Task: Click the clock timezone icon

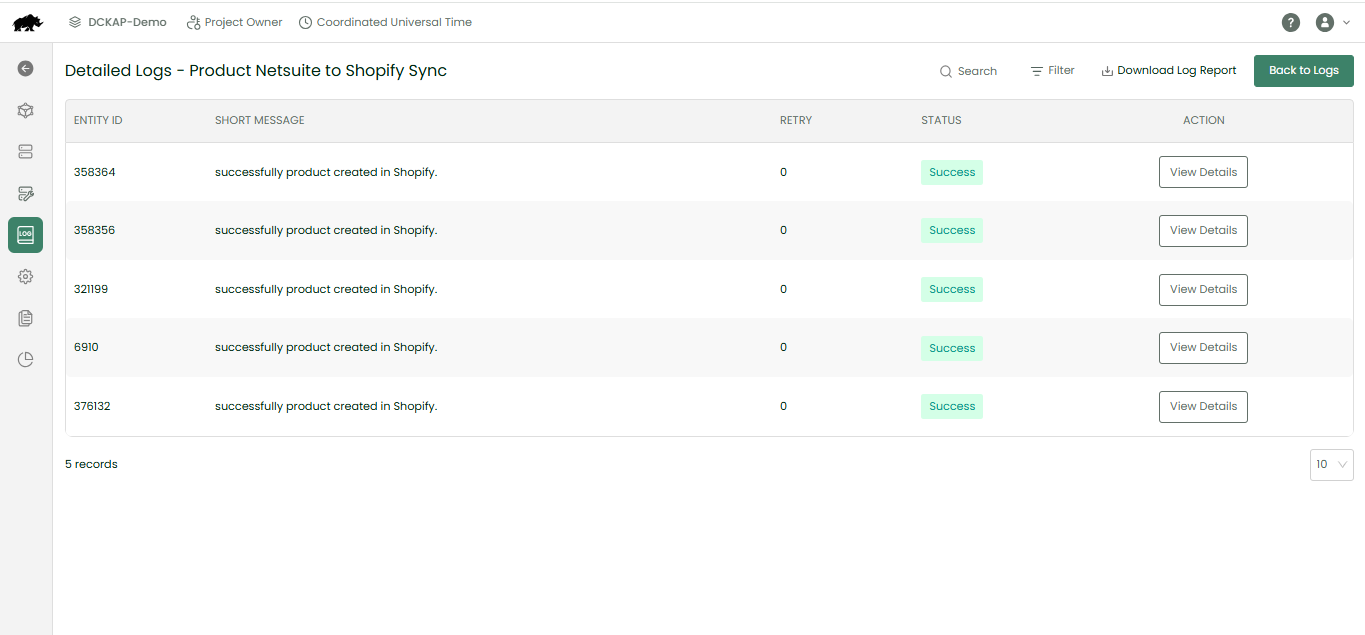Action: [x=305, y=22]
